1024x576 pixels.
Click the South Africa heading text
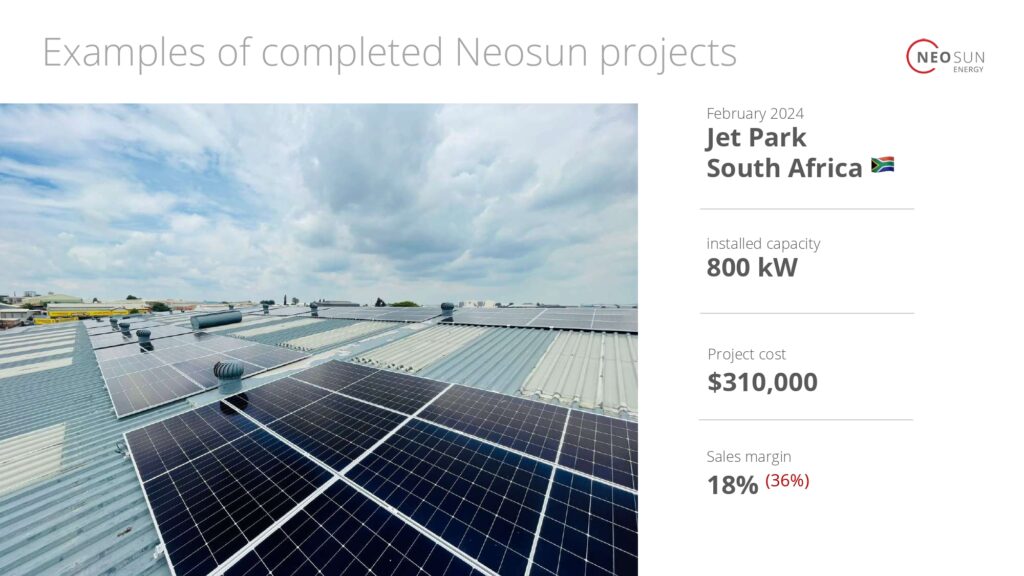(x=784, y=168)
